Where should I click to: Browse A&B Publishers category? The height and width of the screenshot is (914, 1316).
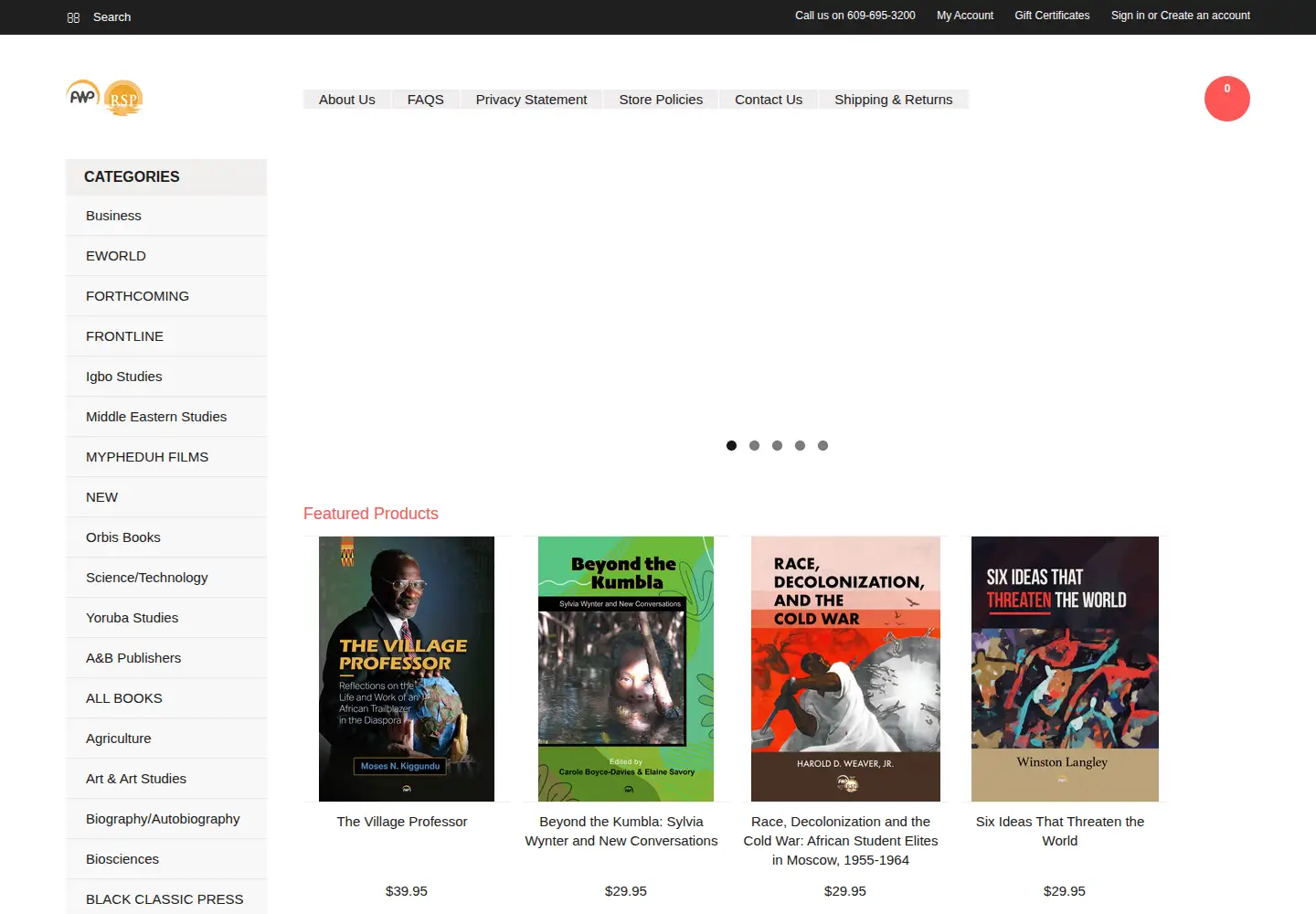pyautogui.click(x=166, y=658)
